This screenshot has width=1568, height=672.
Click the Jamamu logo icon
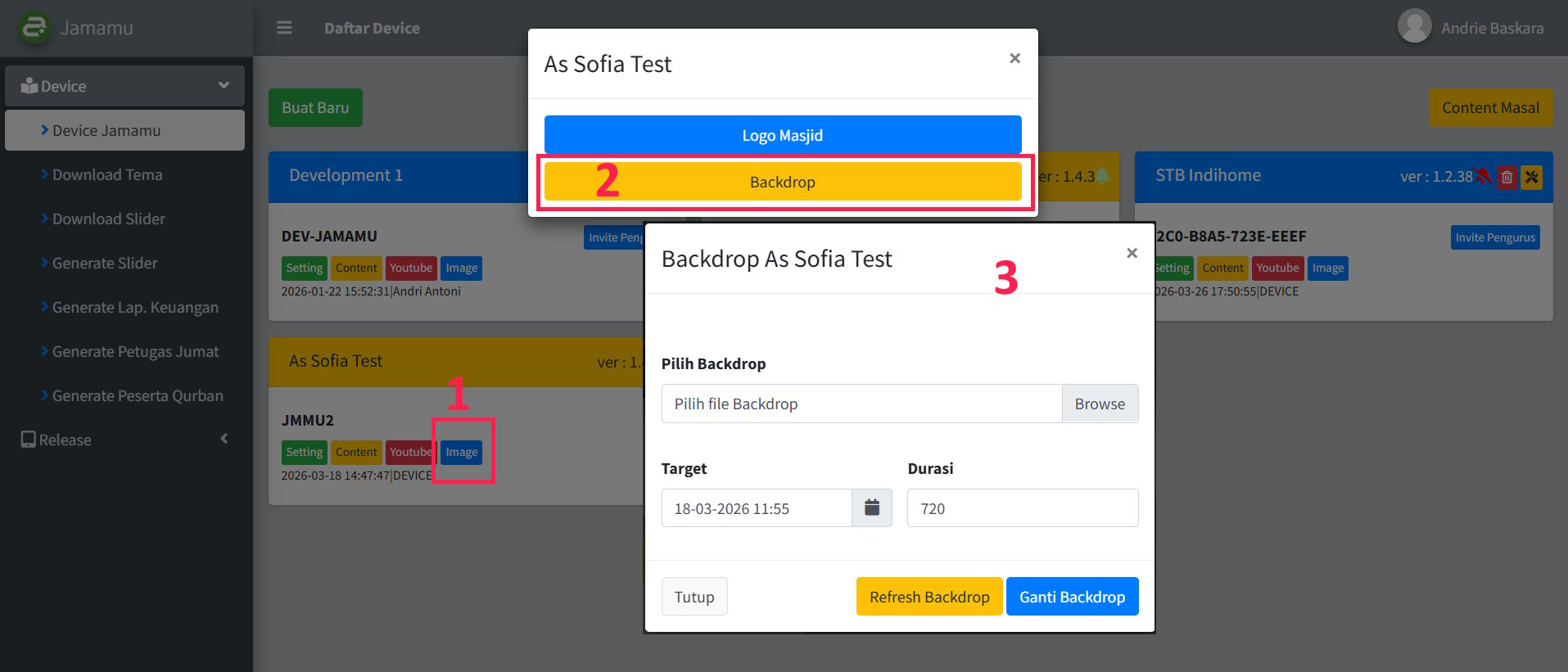[x=34, y=28]
